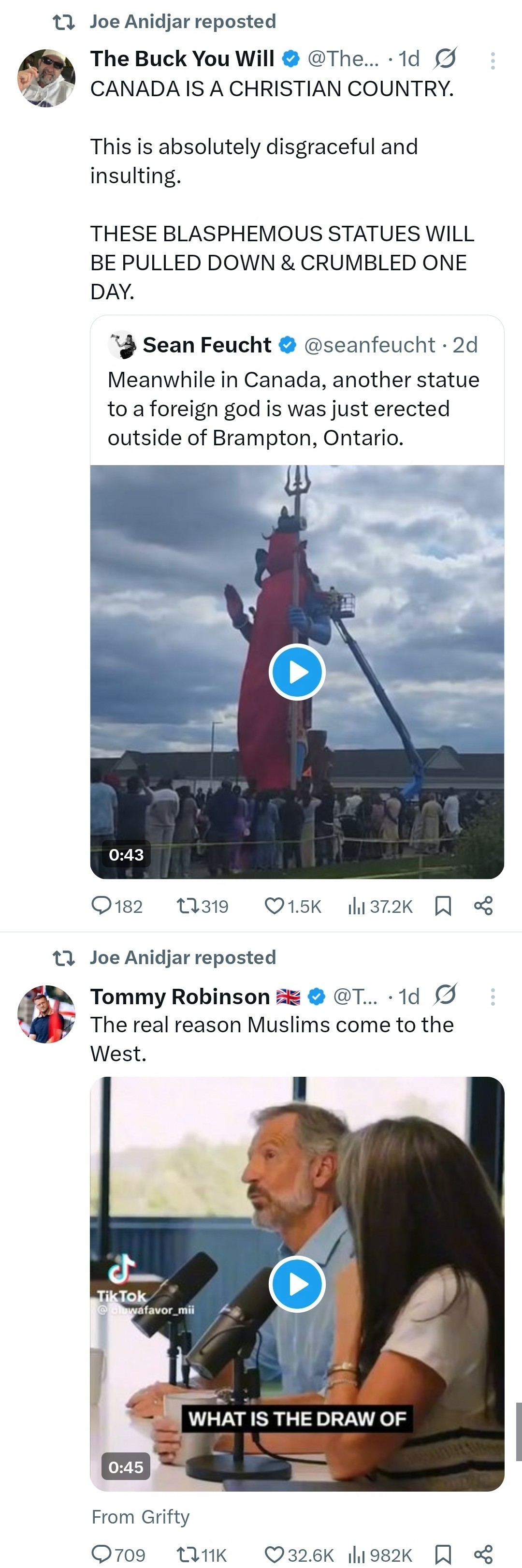Open more options on The Buck You Will post

(x=493, y=59)
